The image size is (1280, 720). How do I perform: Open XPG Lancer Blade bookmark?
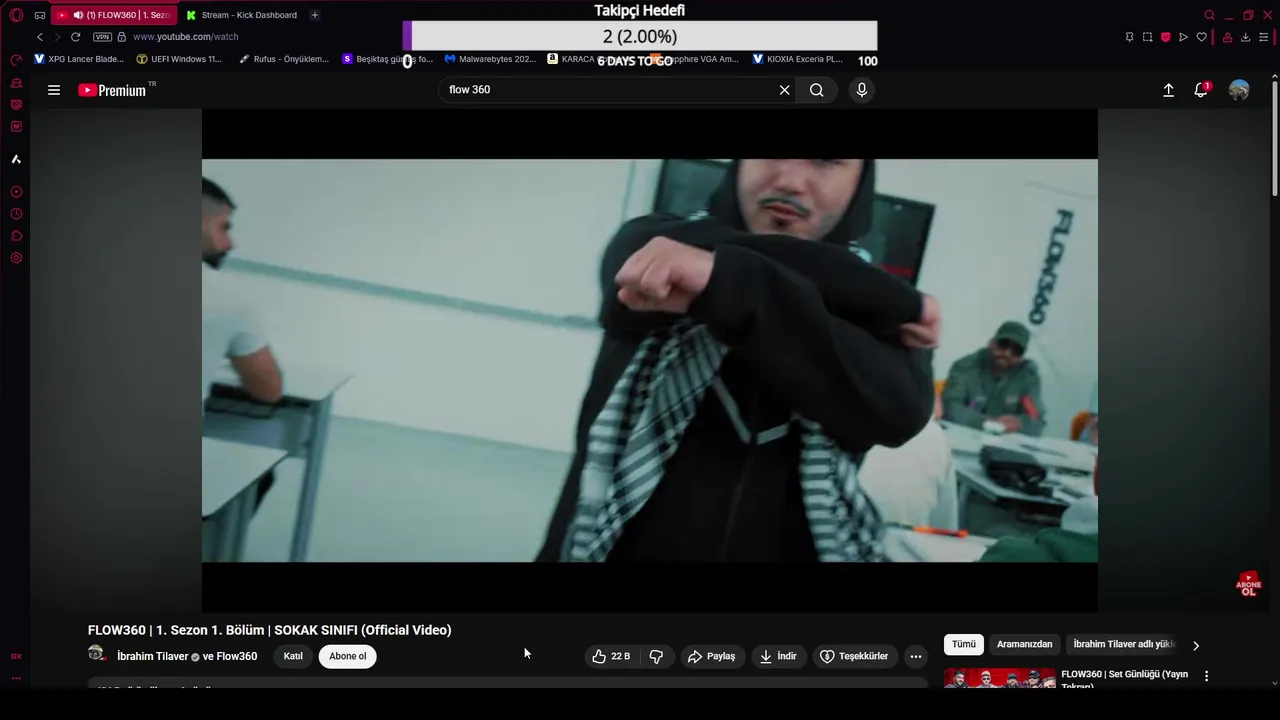pos(79,59)
